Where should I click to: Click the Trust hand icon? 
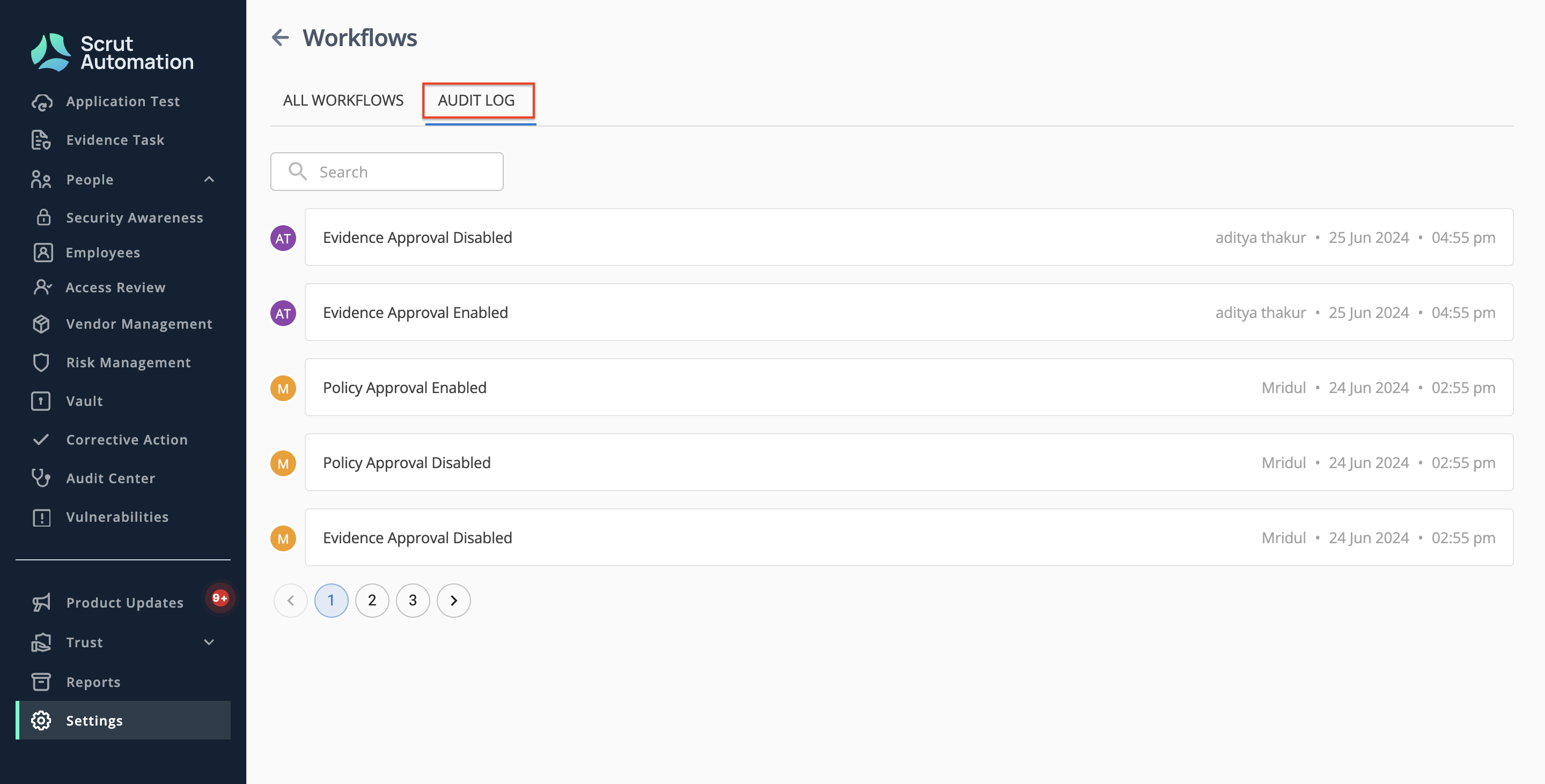tap(41, 642)
